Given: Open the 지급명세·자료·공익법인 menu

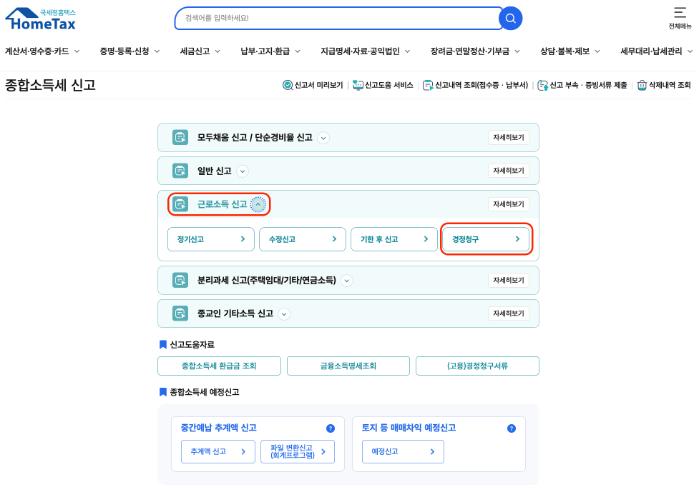Looking at the screenshot, I should click(365, 52).
